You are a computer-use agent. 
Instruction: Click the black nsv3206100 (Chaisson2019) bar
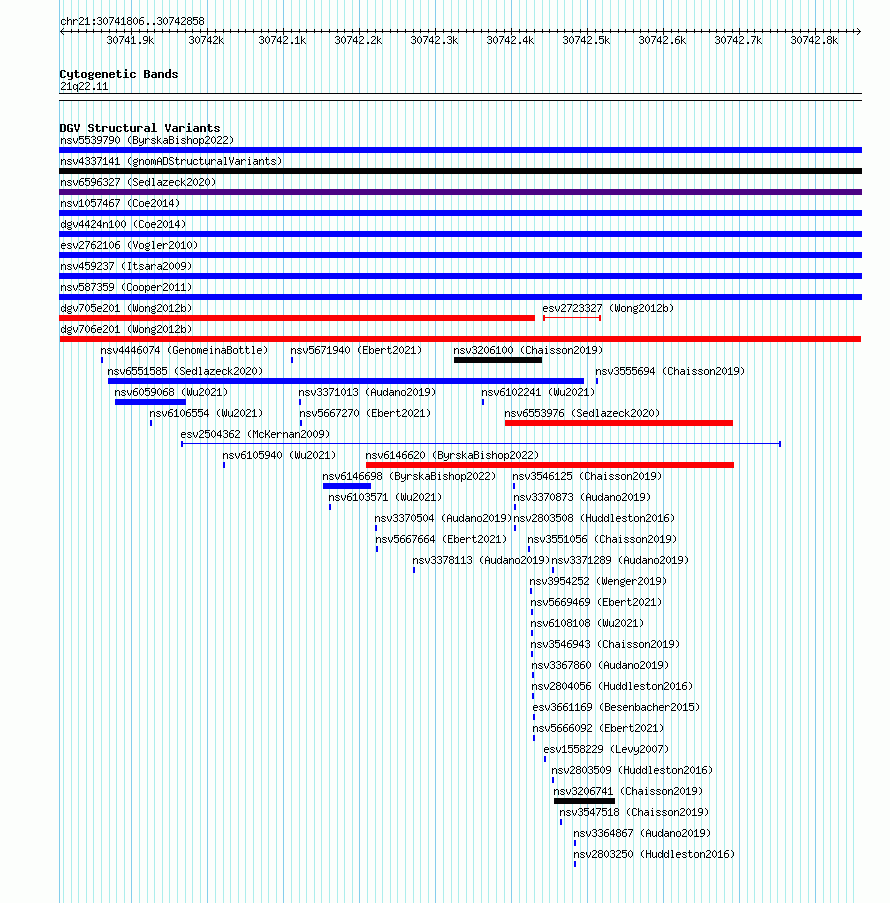[x=498, y=360]
